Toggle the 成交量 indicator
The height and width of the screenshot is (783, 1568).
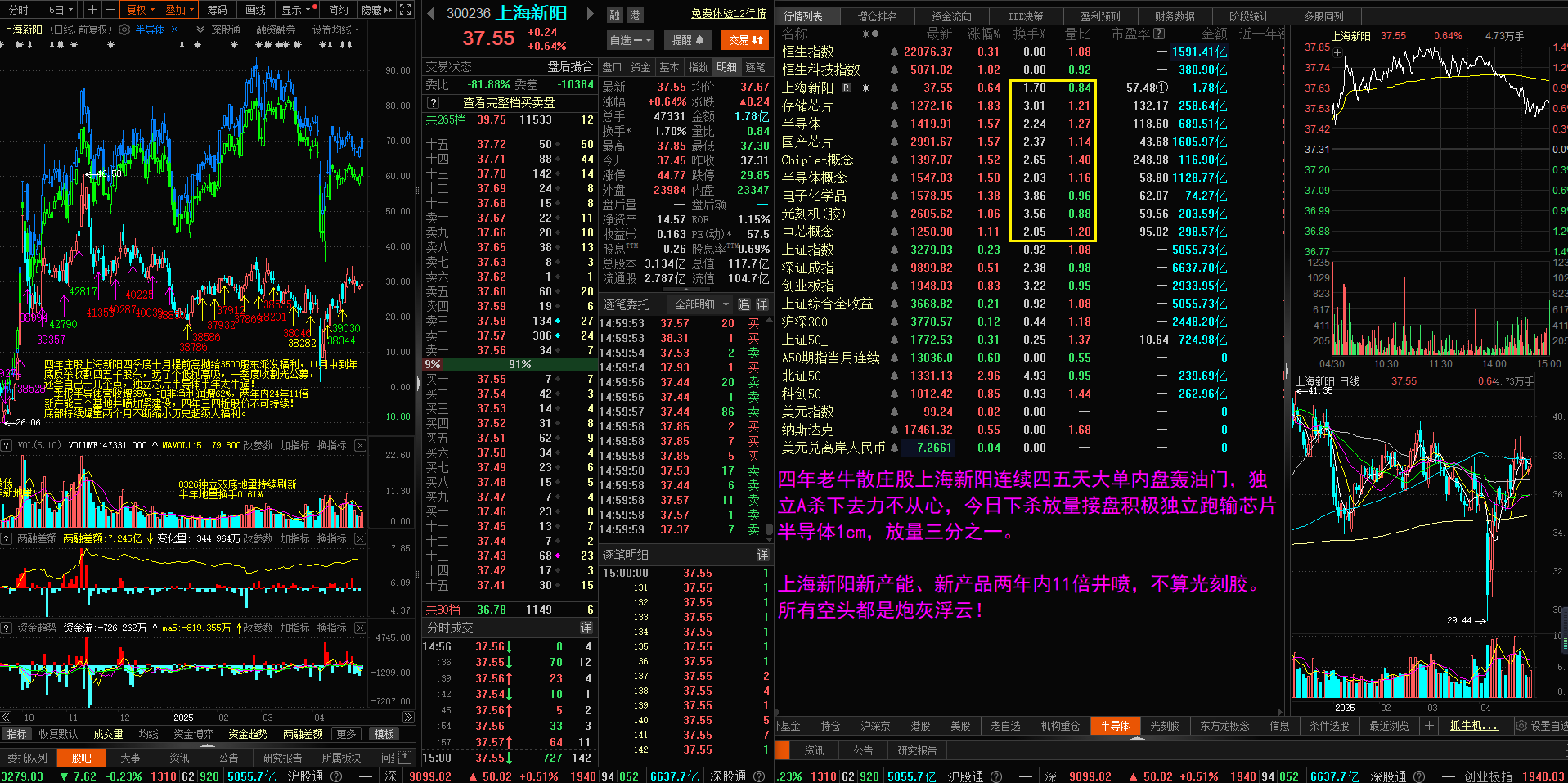click(x=108, y=734)
